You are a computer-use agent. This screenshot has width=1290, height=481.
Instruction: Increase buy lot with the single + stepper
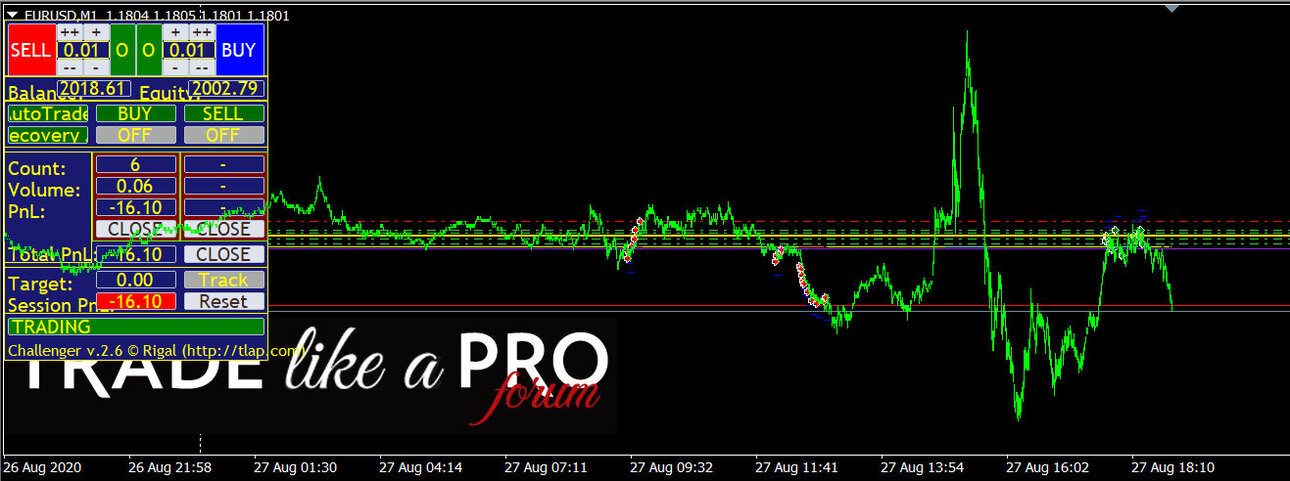pyautogui.click(x=175, y=32)
